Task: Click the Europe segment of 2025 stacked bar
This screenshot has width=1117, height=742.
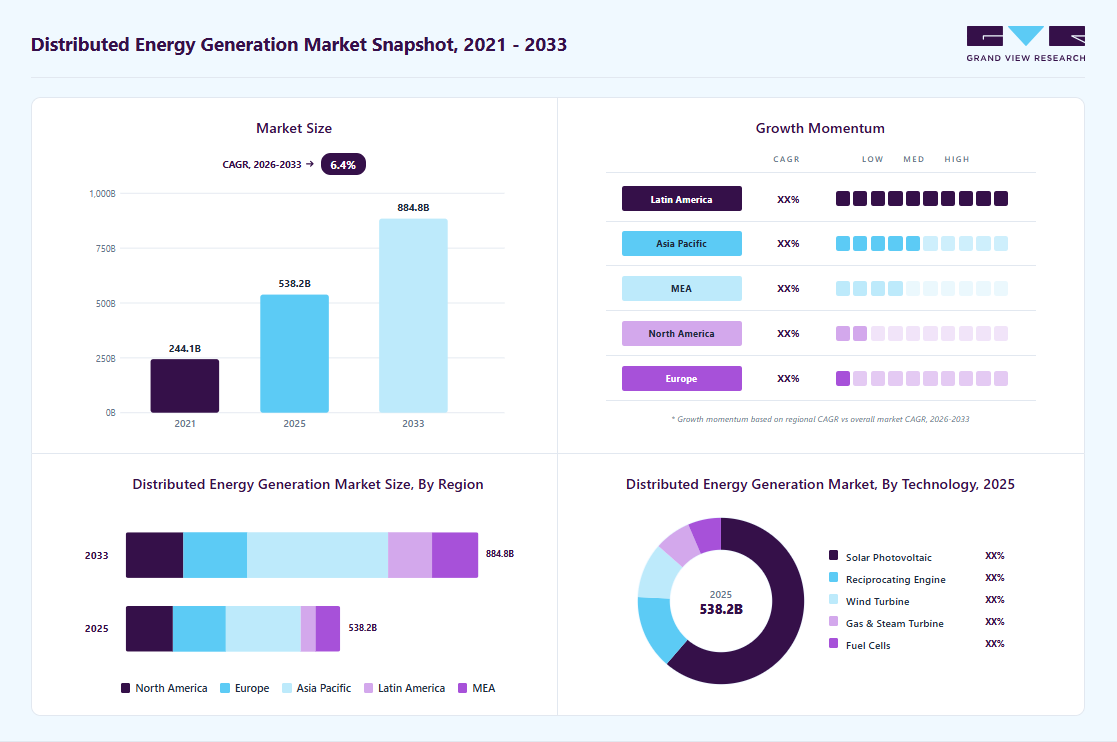Action: 199,629
